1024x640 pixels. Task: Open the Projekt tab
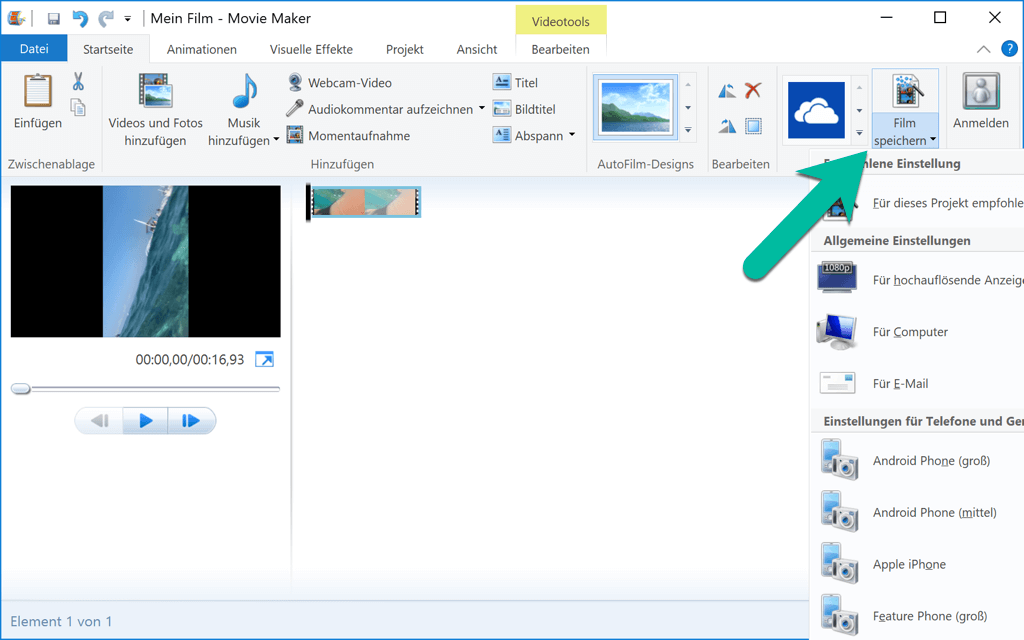click(x=405, y=50)
